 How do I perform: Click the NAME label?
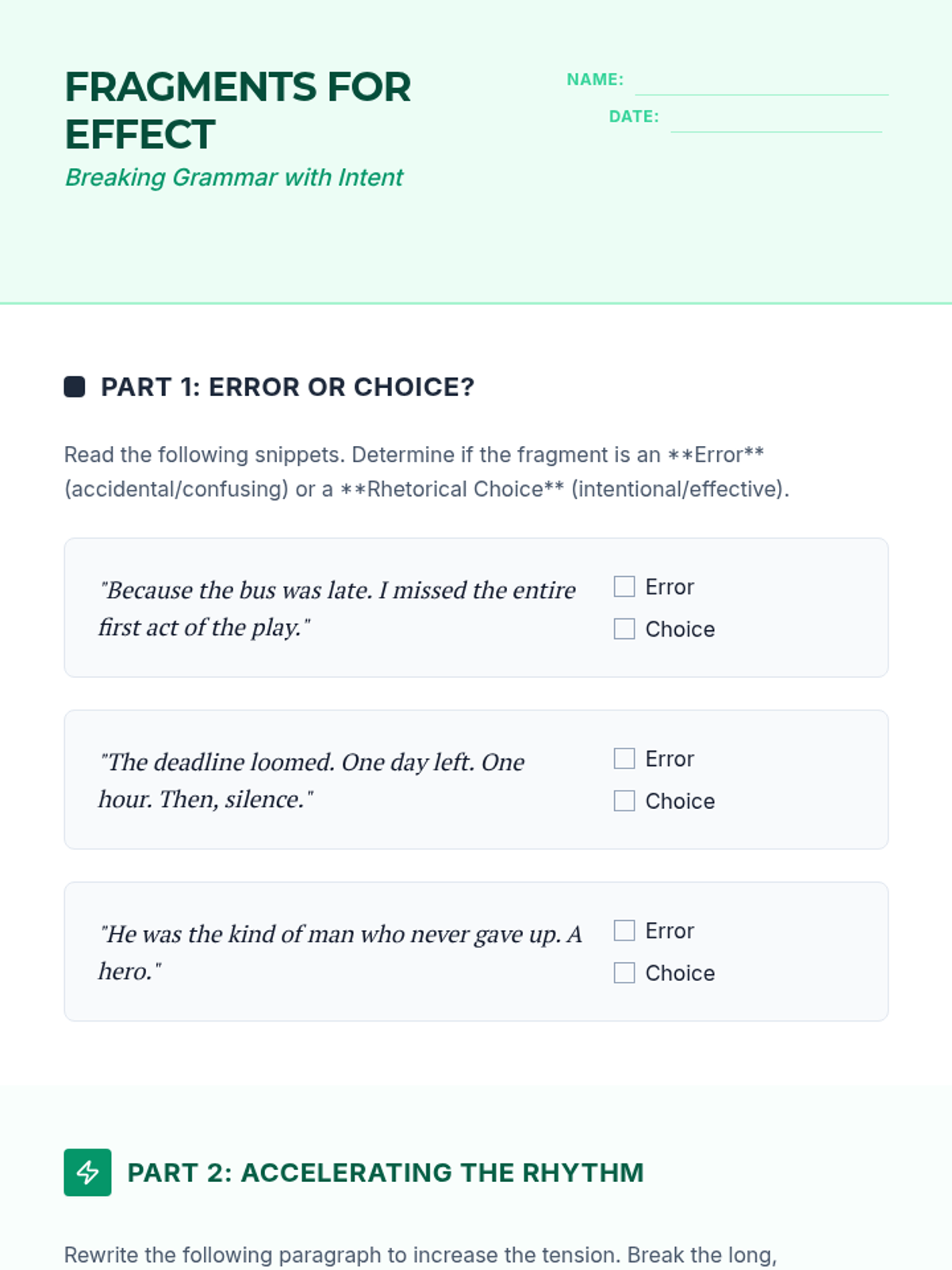pyautogui.click(x=595, y=79)
